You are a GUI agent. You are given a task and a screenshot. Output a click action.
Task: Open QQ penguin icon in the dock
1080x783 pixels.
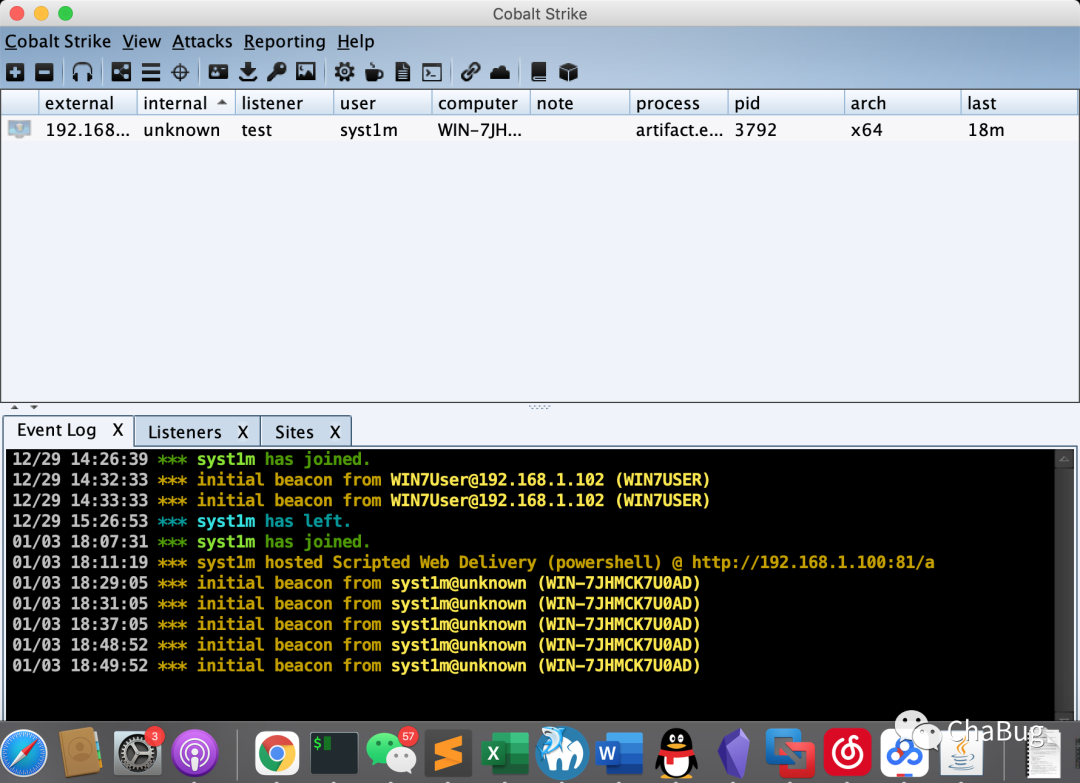tap(676, 753)
